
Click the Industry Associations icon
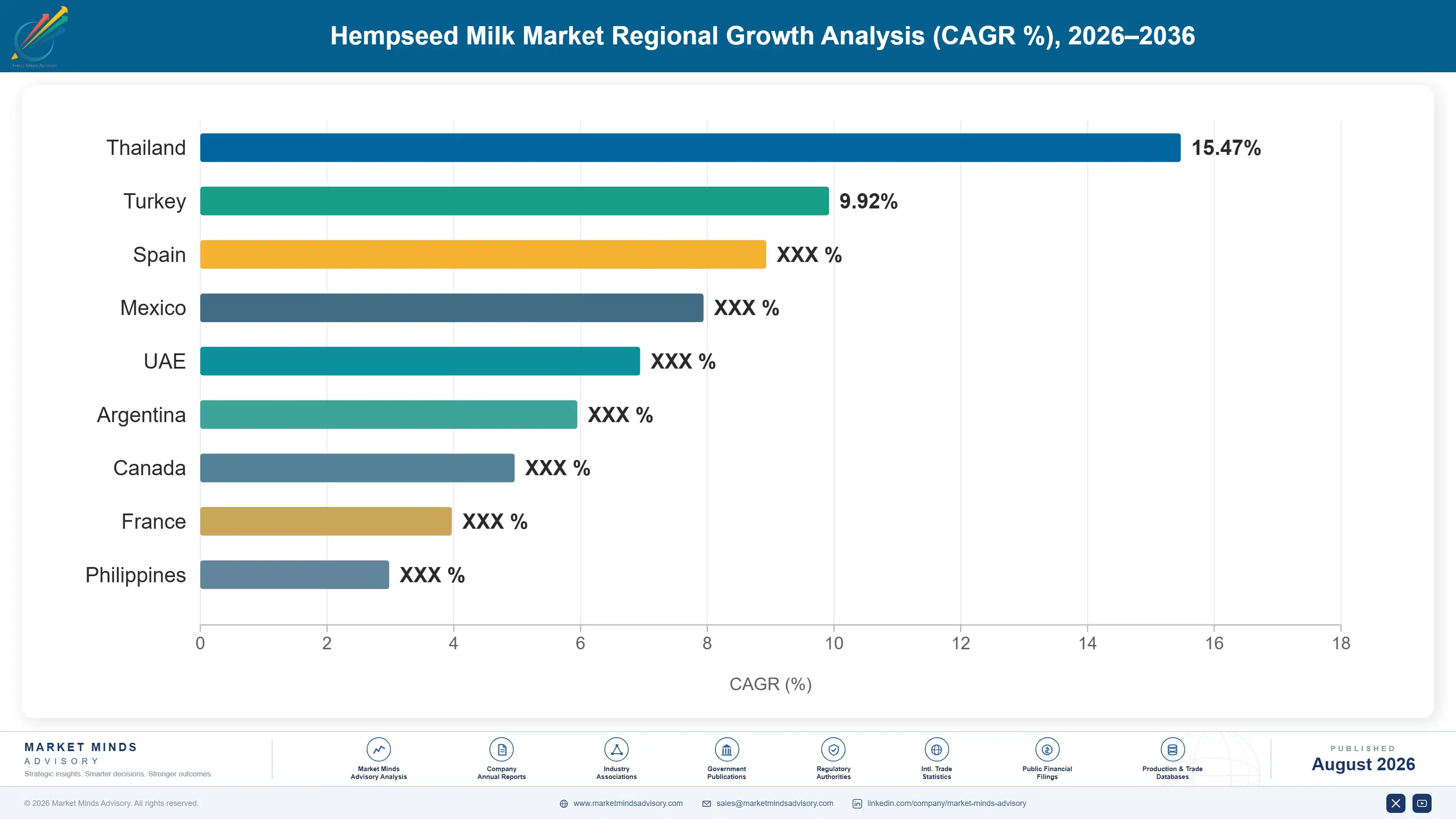616,749
